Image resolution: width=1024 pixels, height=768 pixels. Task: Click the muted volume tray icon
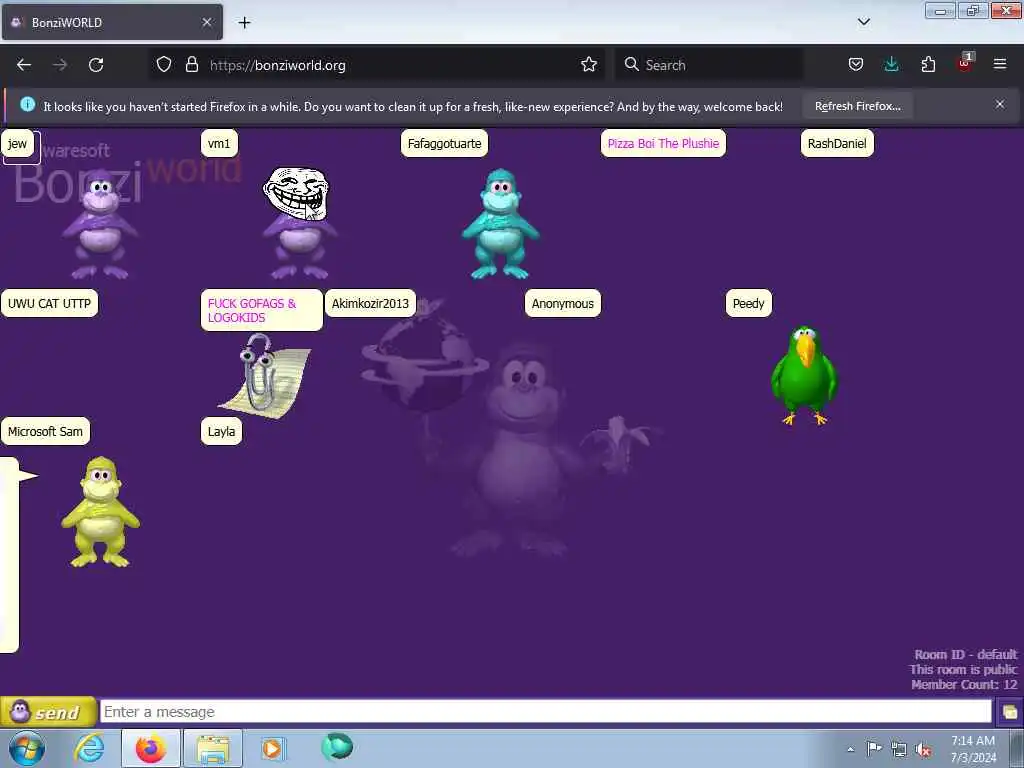923,749
